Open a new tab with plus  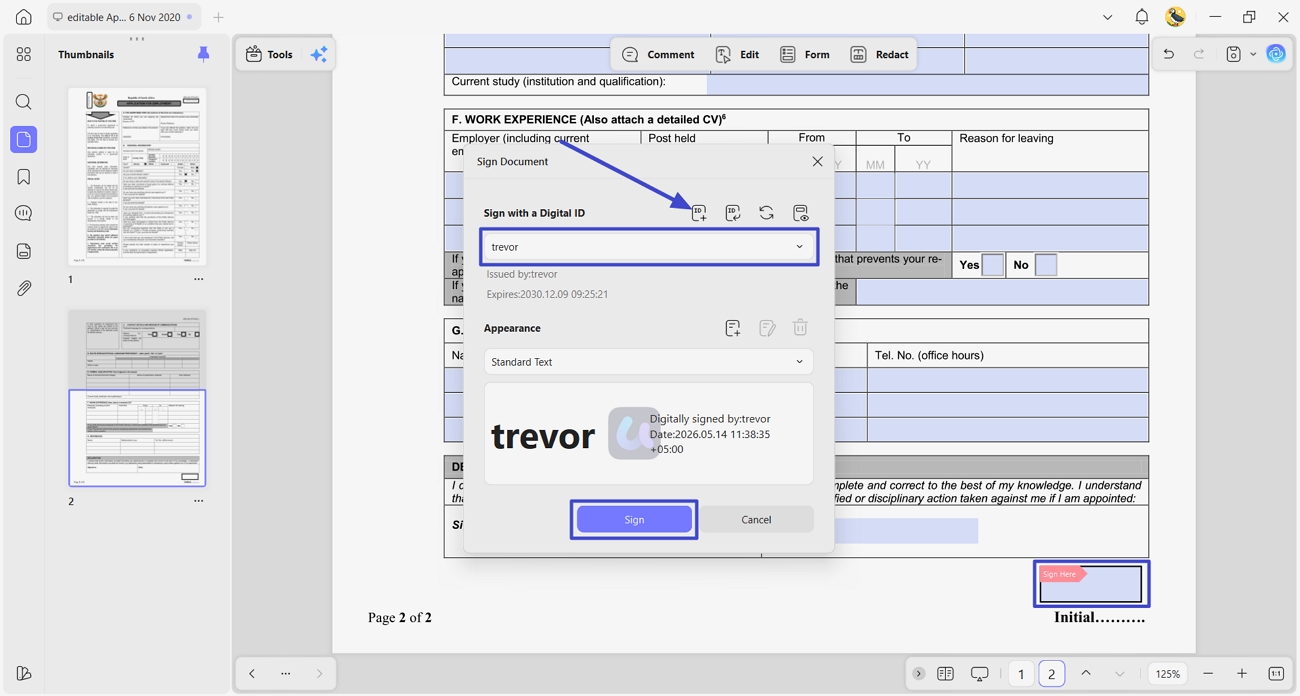218,17
